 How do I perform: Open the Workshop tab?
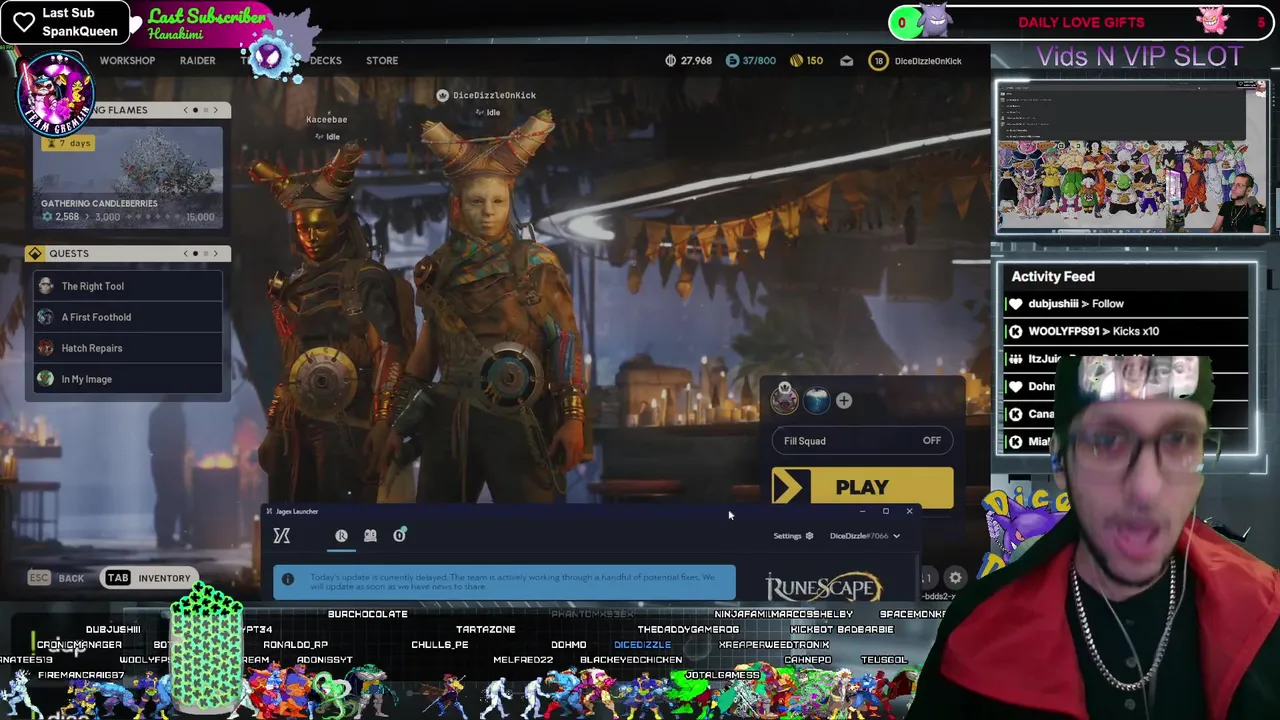(x=127, y=61)
